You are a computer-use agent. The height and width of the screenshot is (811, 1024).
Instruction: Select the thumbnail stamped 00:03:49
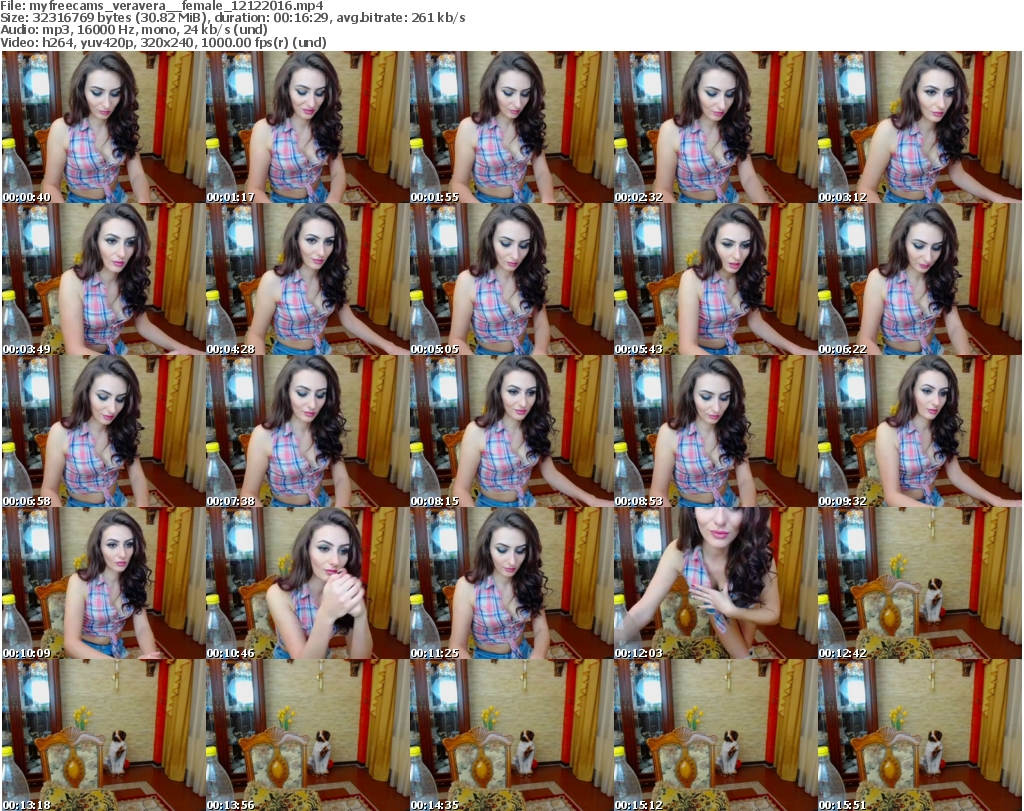(103, 279)
